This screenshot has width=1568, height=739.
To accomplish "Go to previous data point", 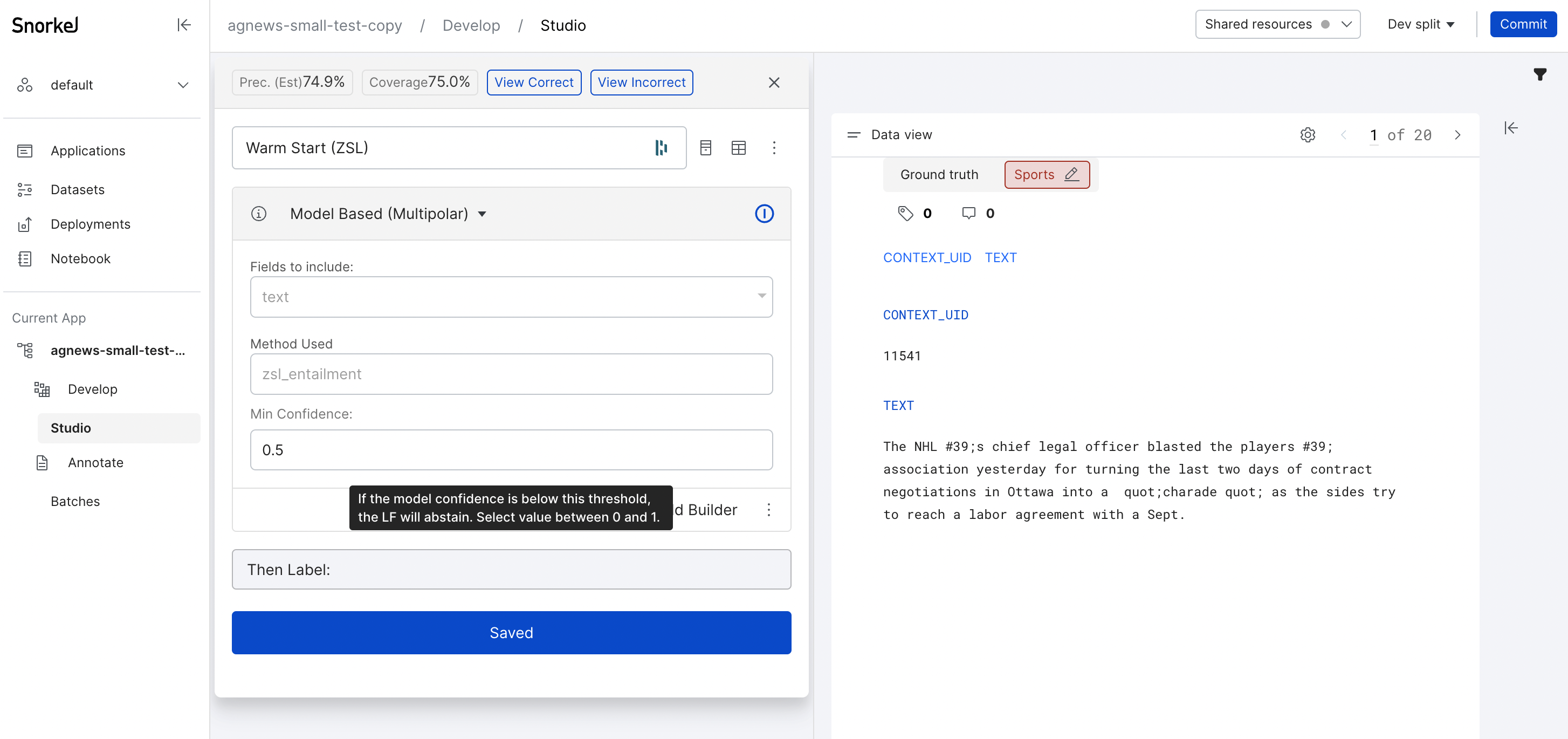I will [x=1343, y=134].
